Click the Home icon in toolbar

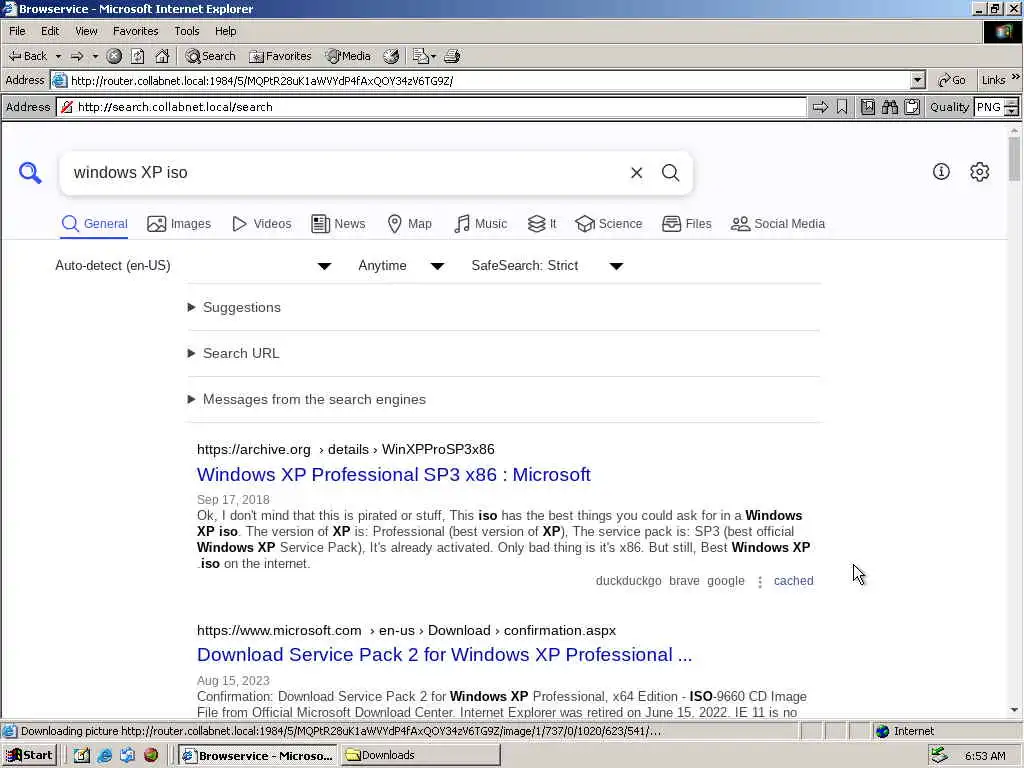[162, 56]
